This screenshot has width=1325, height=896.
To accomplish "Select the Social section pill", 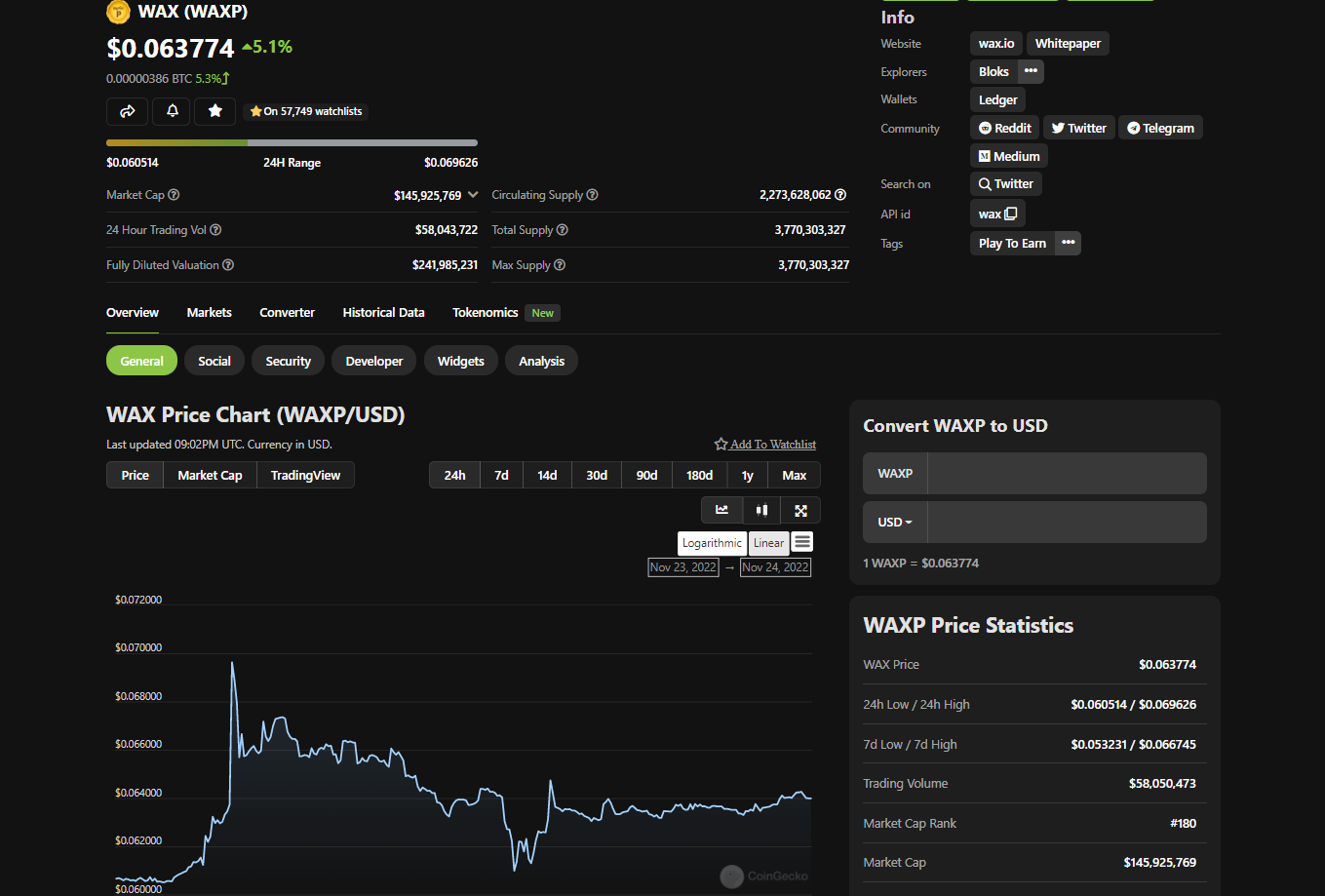I will point(214,361).
